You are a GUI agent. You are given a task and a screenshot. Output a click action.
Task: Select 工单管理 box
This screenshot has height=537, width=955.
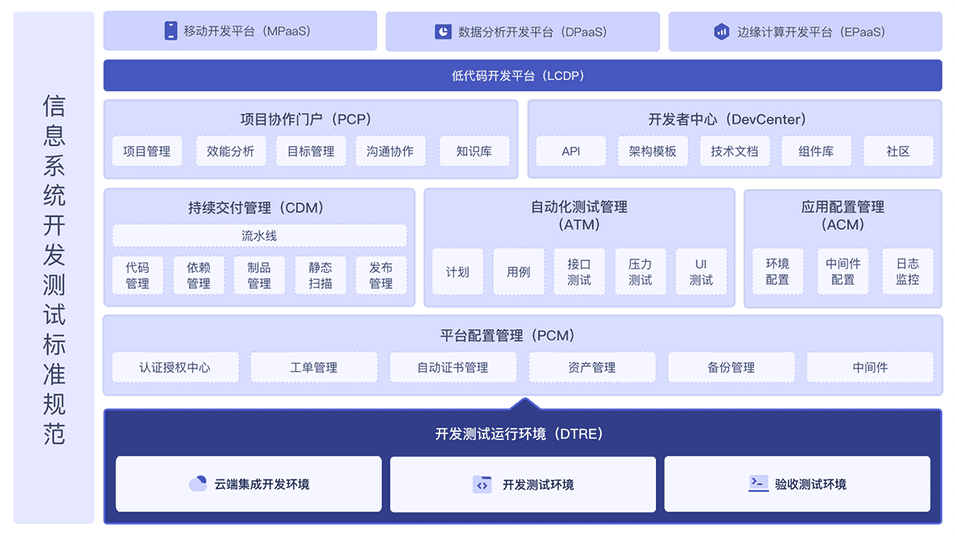coord(314,367)
